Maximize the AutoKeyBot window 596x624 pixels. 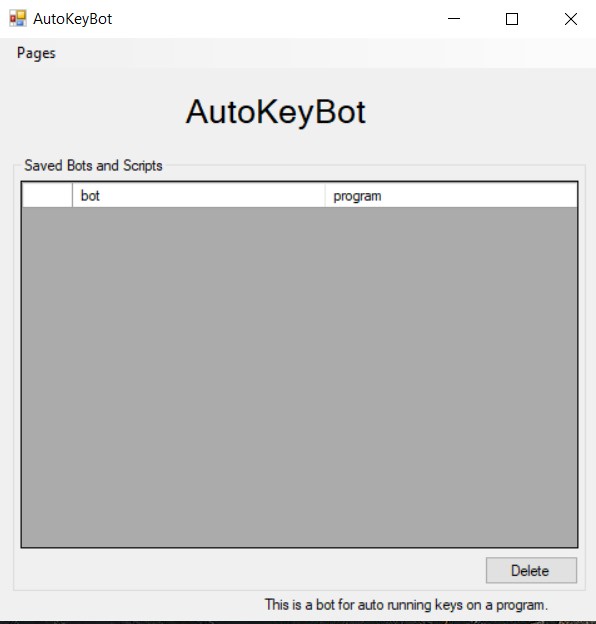(x=512, y=19)
